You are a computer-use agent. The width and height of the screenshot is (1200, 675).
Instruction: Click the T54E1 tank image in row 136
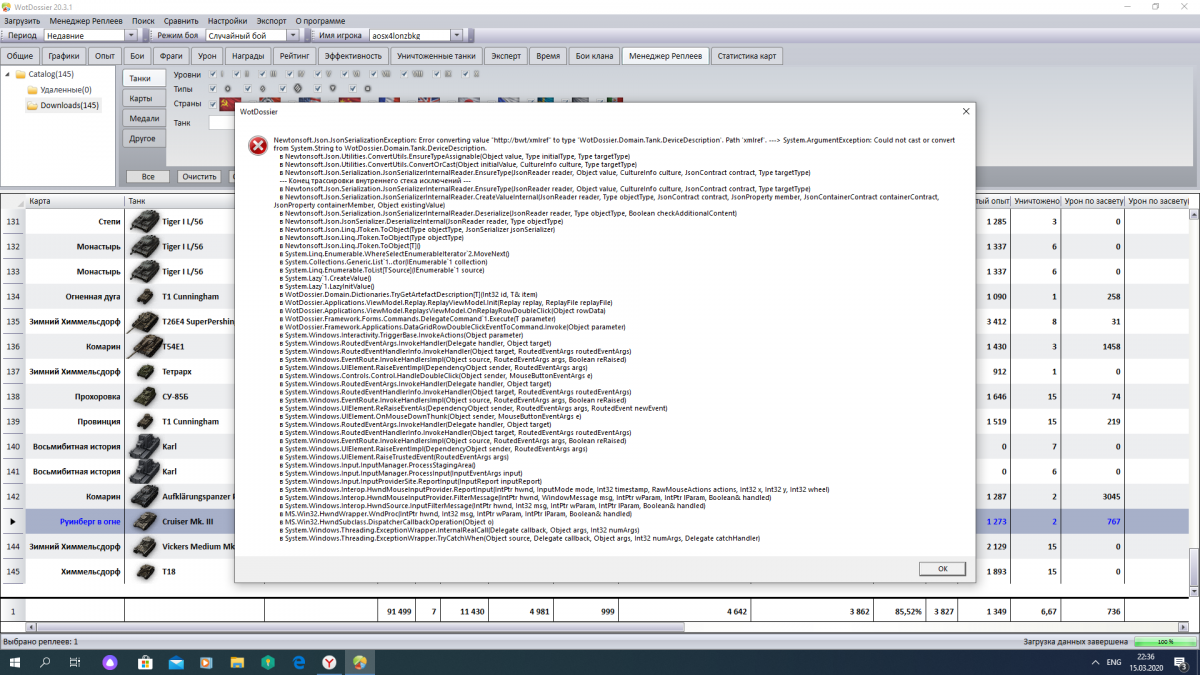click(x=143, y=346)
